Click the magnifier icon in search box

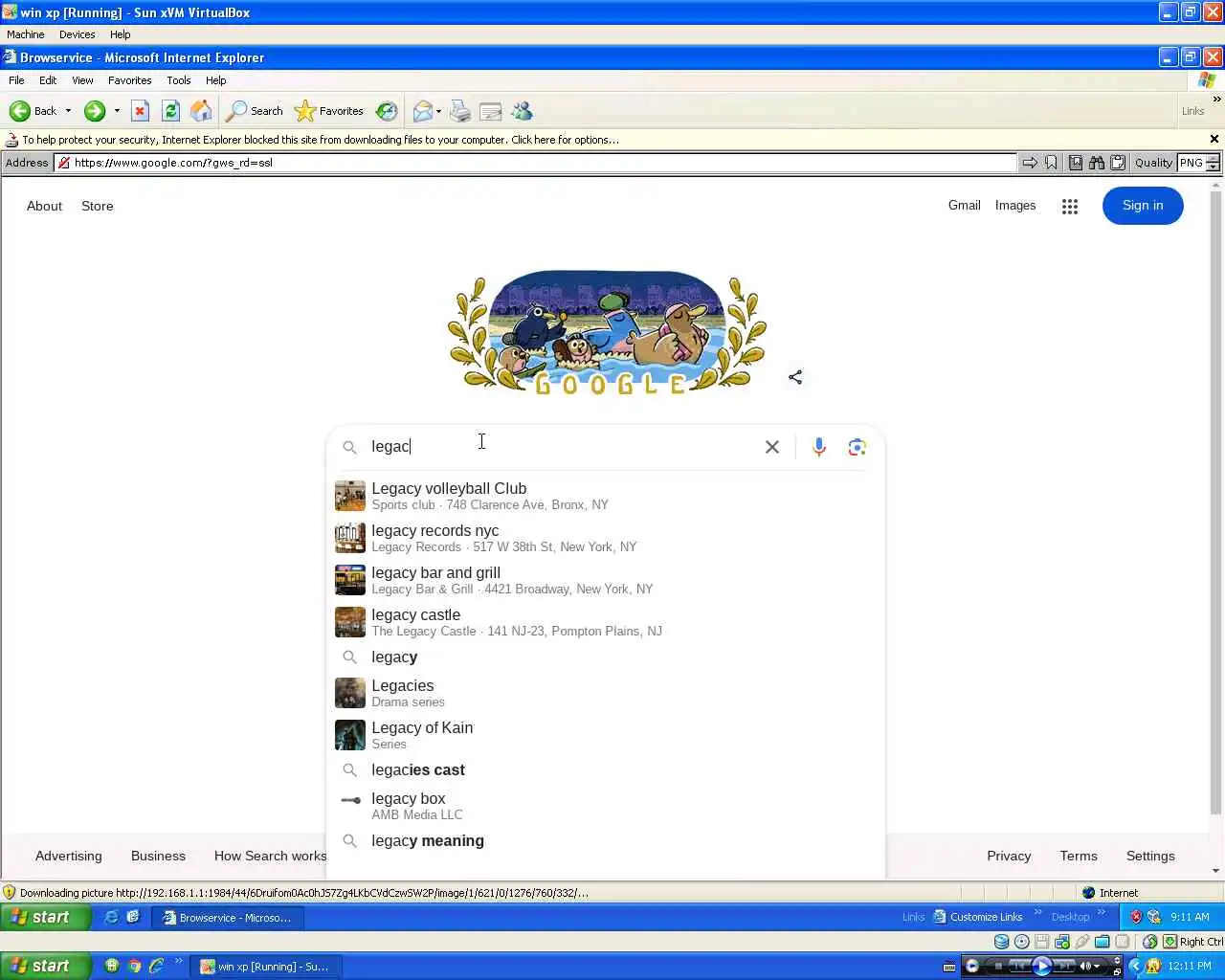click(350, 447)
